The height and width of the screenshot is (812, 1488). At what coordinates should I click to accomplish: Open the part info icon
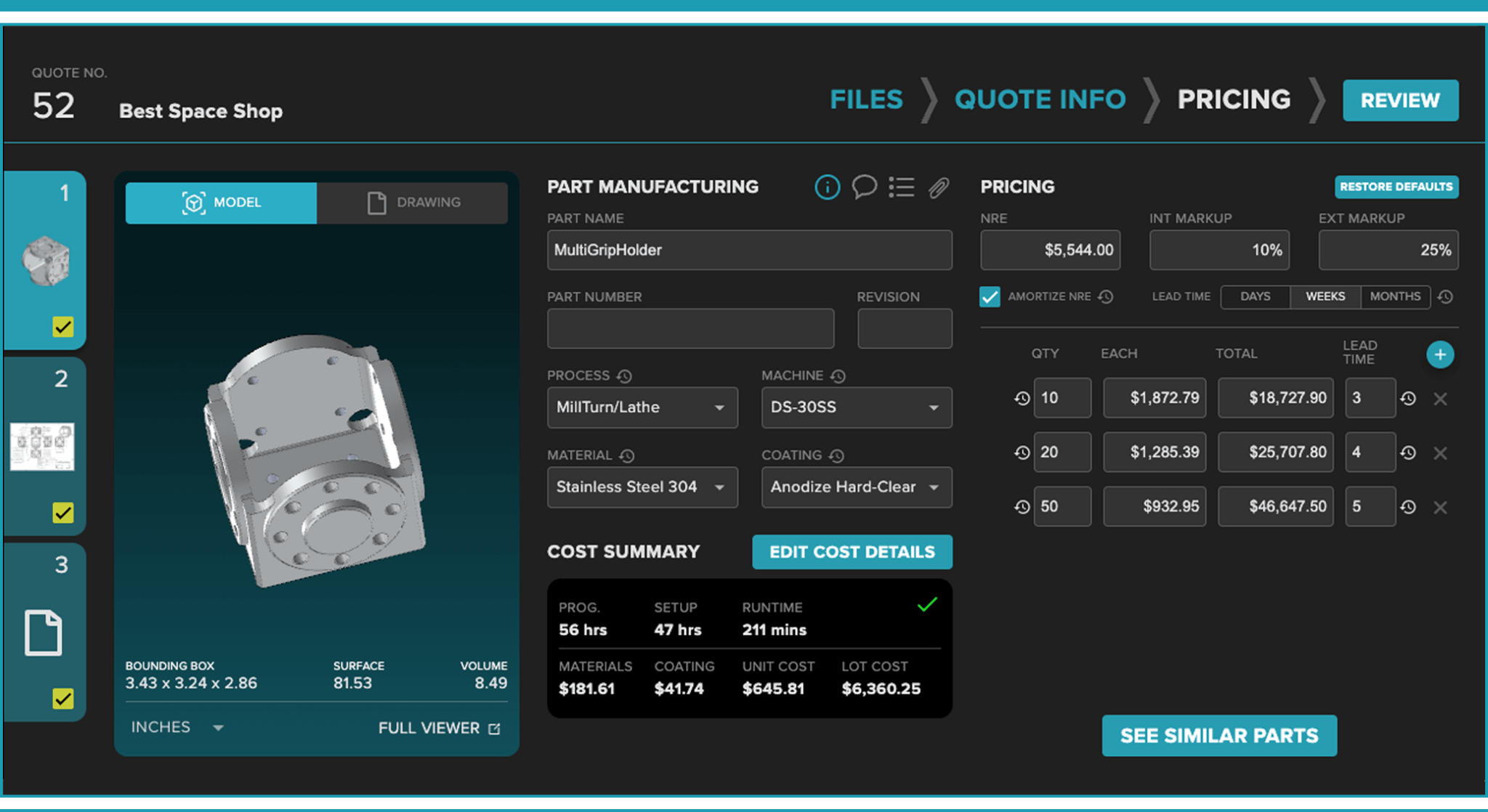827,187
